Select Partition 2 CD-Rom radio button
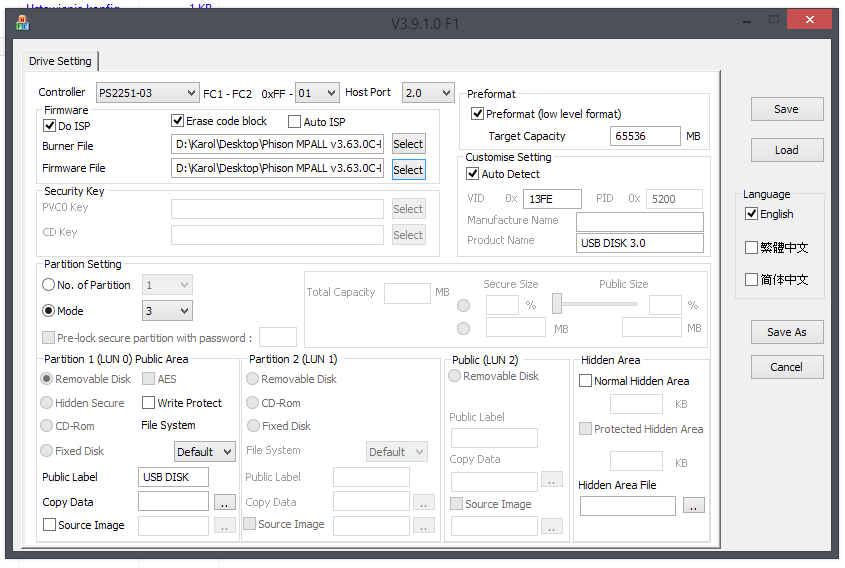The height and width of the screenshot is (568, 845). click(x=252, y=403)
